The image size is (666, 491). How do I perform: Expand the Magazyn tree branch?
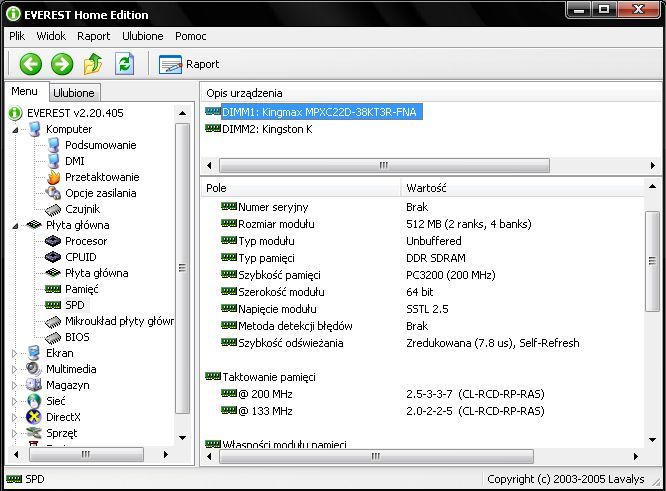pos(14,385)
